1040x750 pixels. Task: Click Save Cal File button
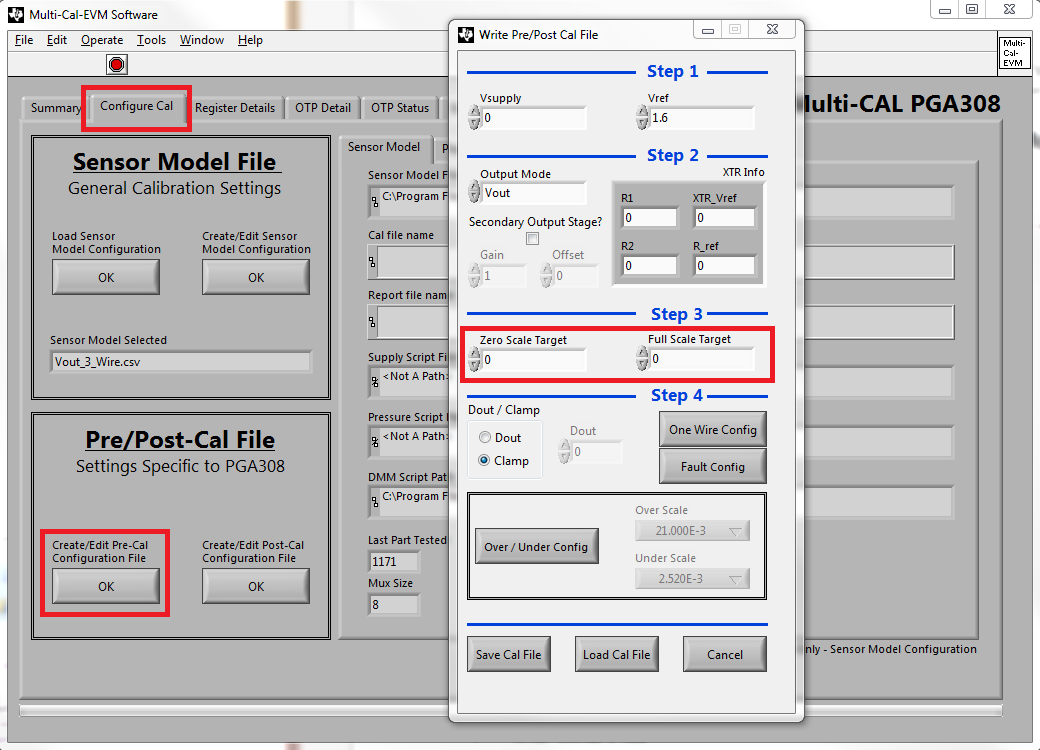click(509, 655)
